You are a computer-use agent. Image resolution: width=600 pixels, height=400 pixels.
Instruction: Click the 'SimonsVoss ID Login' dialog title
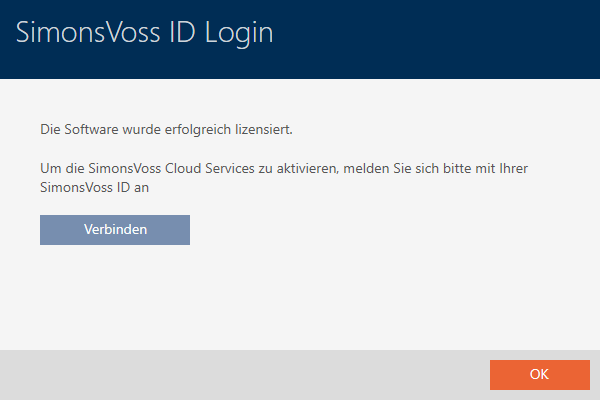[145, 34]
